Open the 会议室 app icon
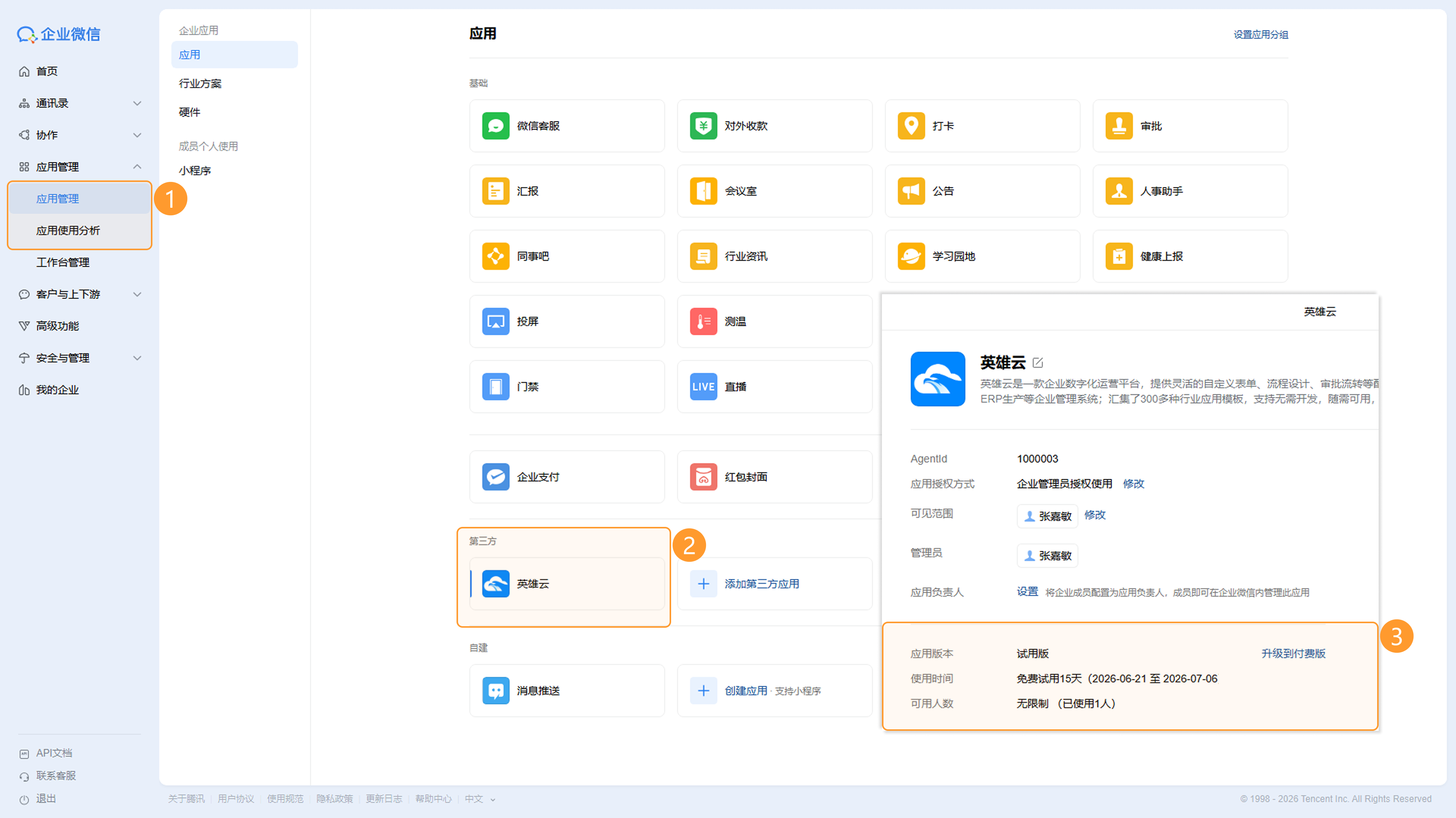This screenshot has height=818, width=1456. click(x=703, y=191)
